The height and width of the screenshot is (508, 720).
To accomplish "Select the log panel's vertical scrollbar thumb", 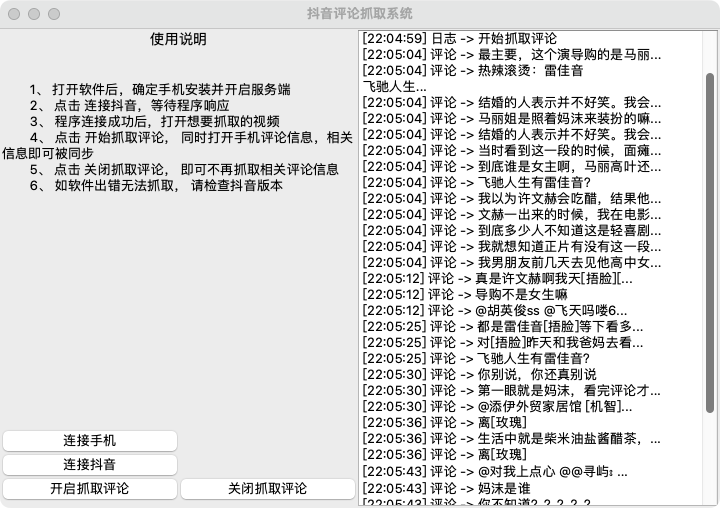I will click(x=710, y=242).
